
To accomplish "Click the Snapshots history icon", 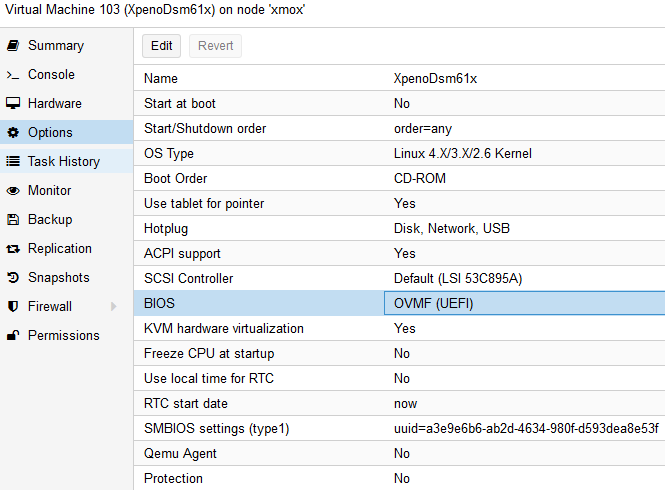I will [x=13, y=278].
